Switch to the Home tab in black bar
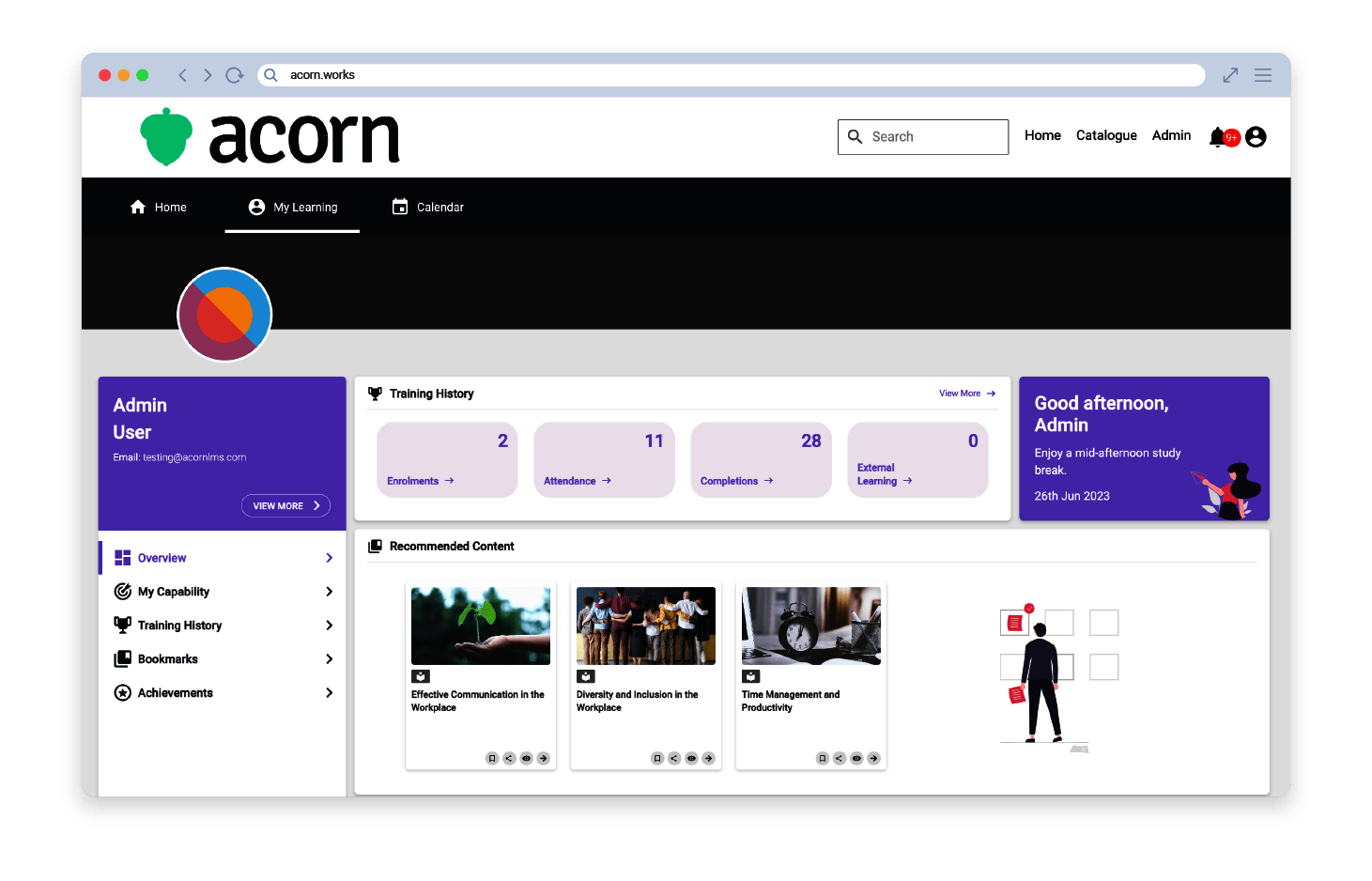Viewport: 1372px width, 881px height. click(158, 207)
